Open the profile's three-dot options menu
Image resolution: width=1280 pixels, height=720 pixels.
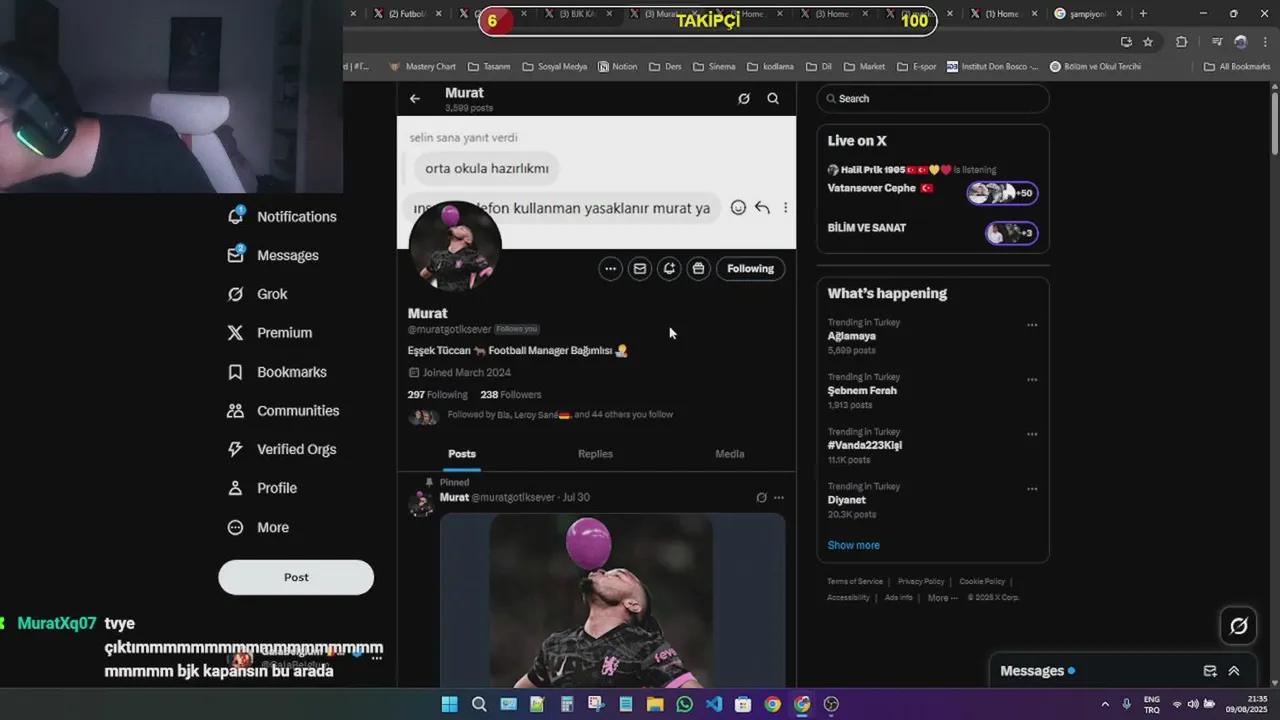610,268
